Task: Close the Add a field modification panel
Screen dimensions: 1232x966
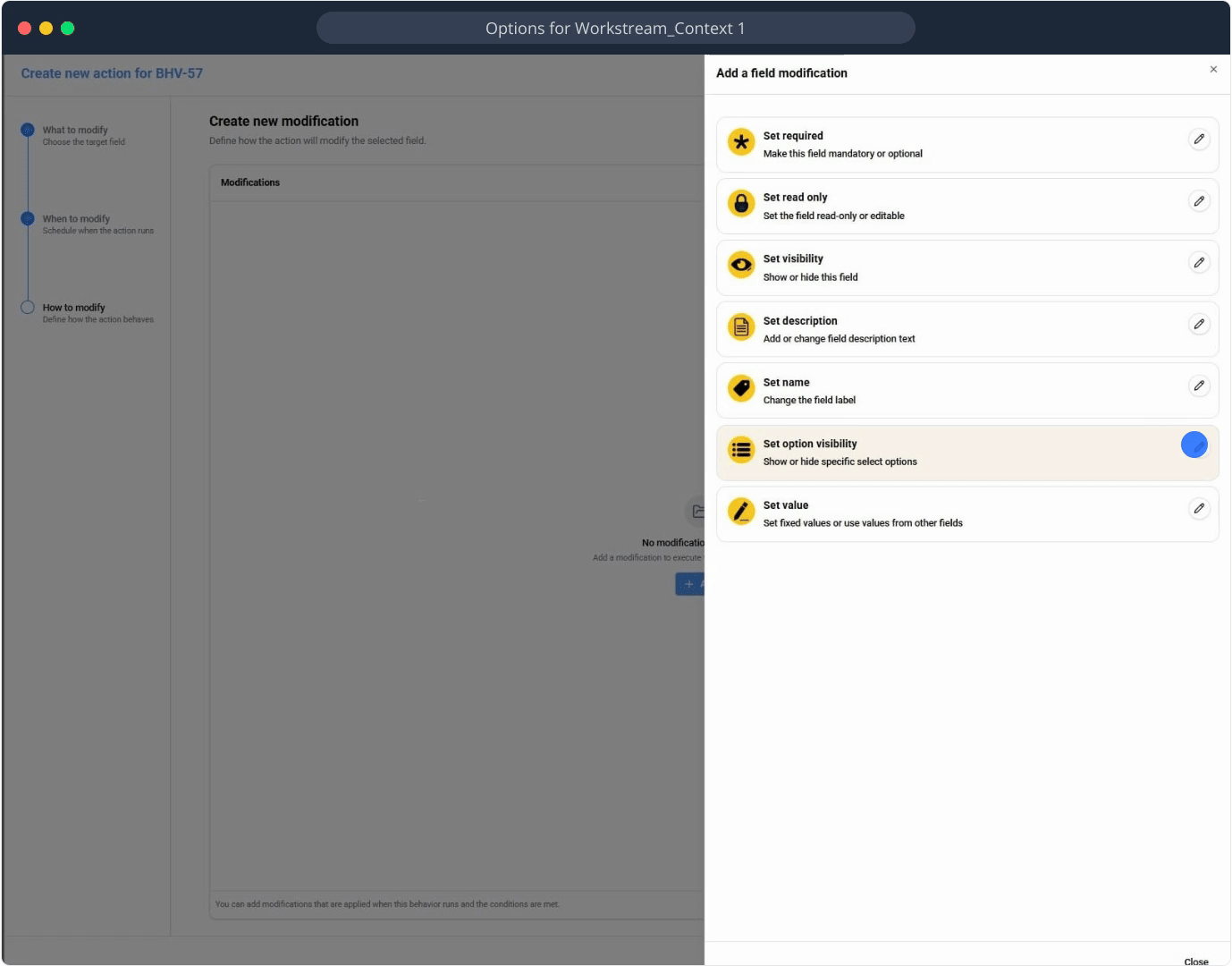Action: tap(1213, 70)
